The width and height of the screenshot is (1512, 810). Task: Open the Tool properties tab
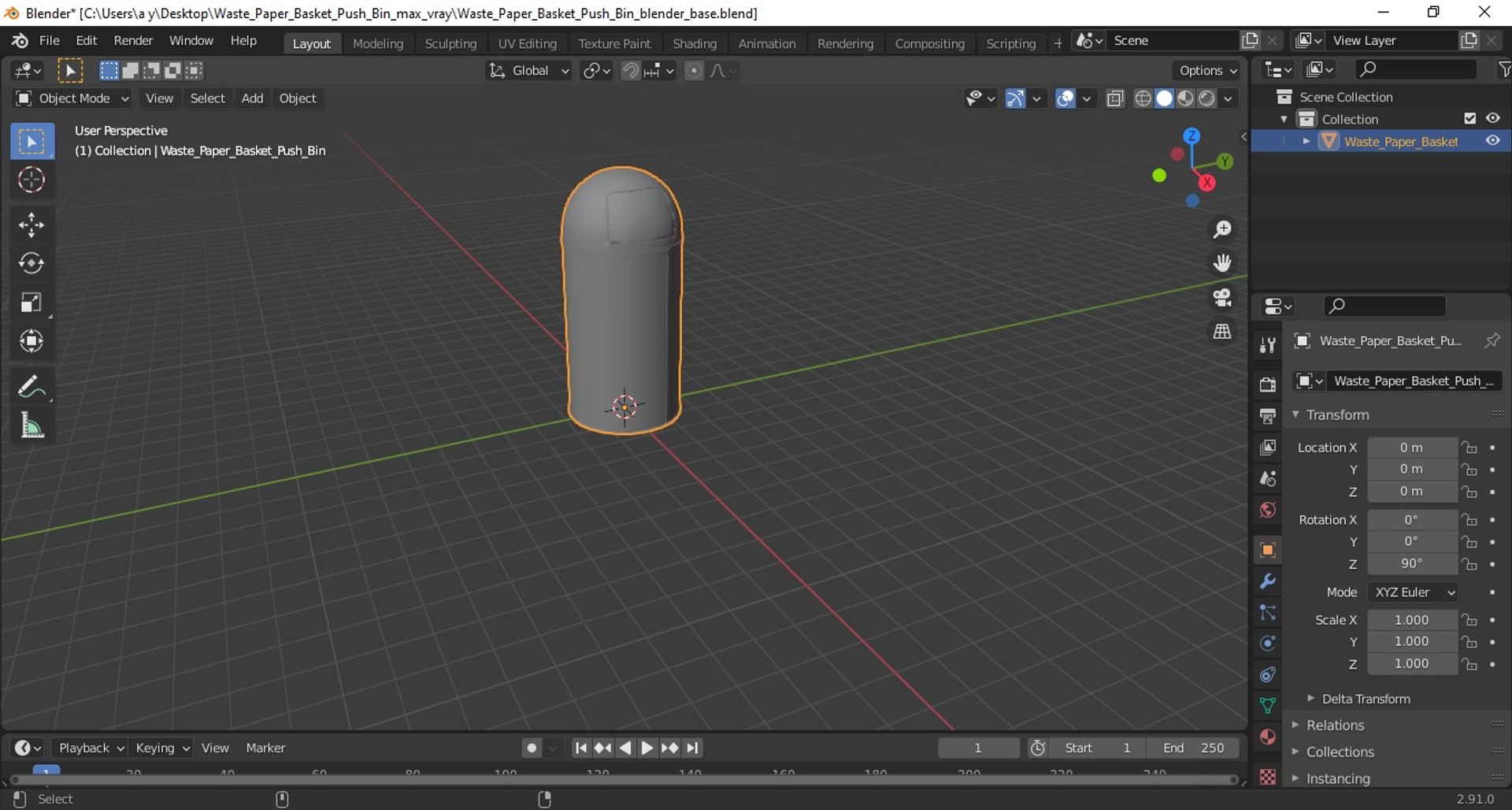1267,344
